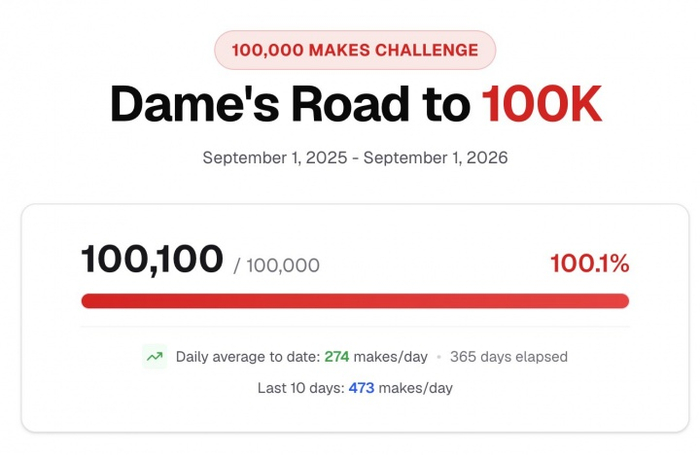The width and height of the screenshot is (700, 455).
Task: Click the right end of progress bar
Action: [624, 301]
